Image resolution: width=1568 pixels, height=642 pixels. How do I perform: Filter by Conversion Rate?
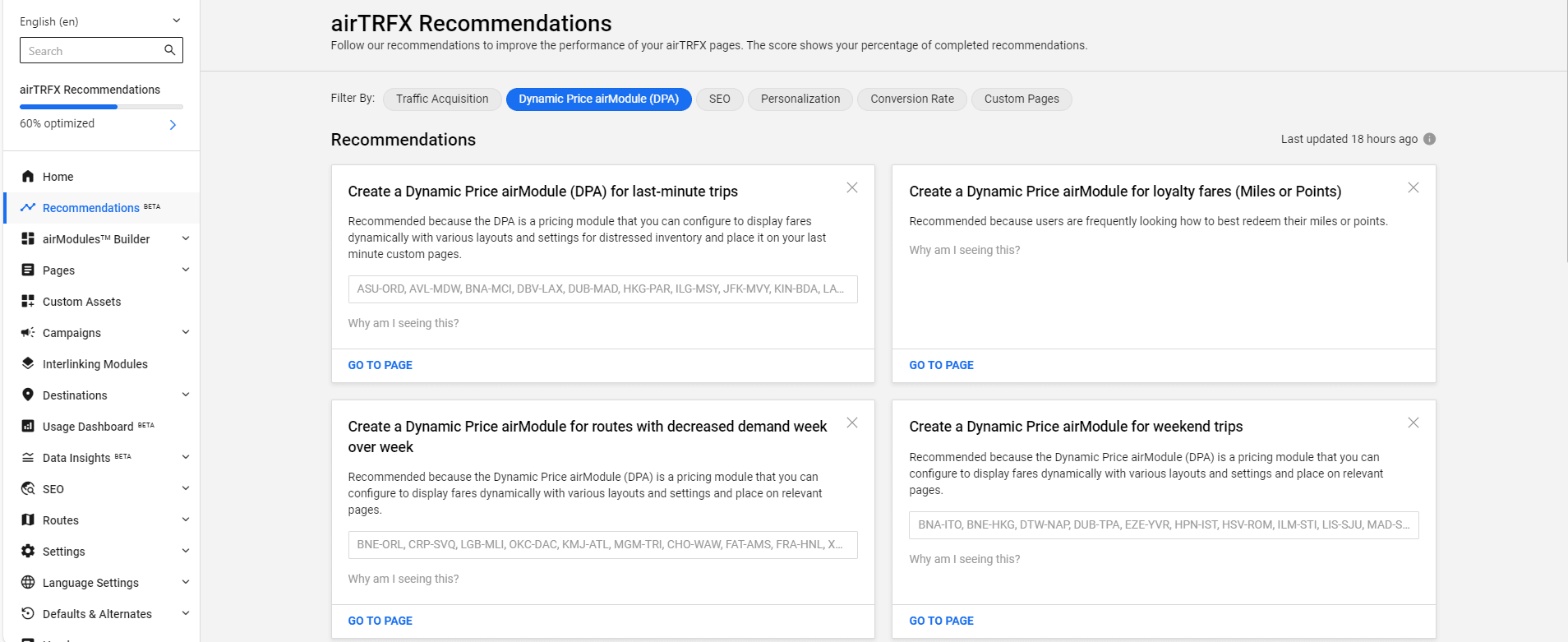click(x=912, y=99)
